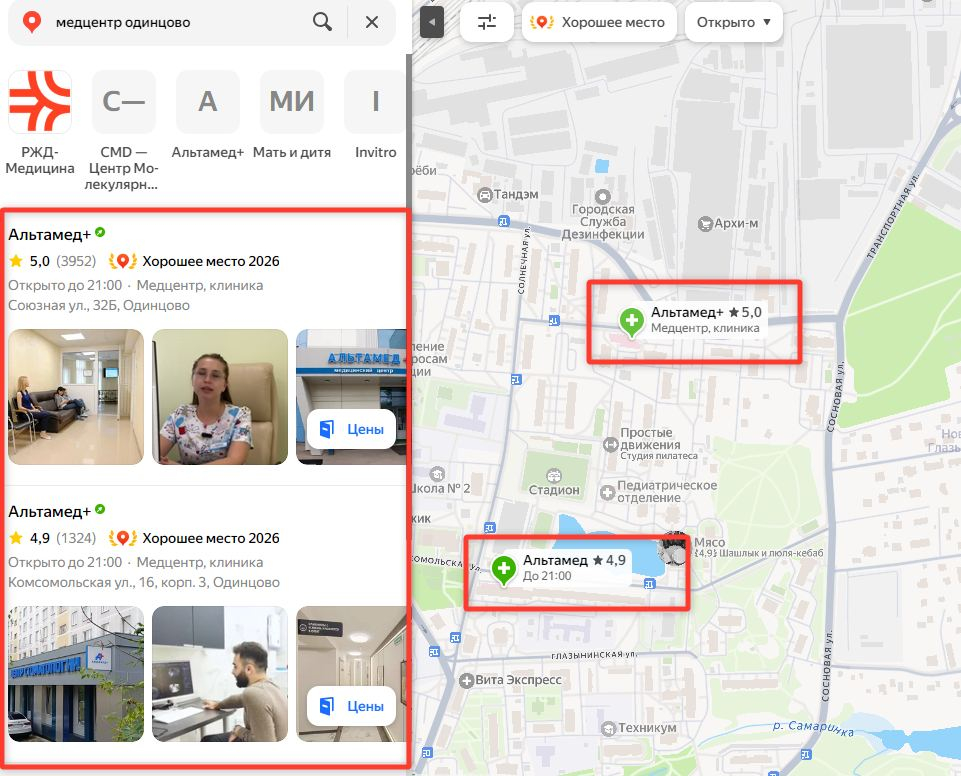Click the Школа № 2 map icon
Image resolution: width=961 pixels, height=776 pixels.
click(437, 474)
